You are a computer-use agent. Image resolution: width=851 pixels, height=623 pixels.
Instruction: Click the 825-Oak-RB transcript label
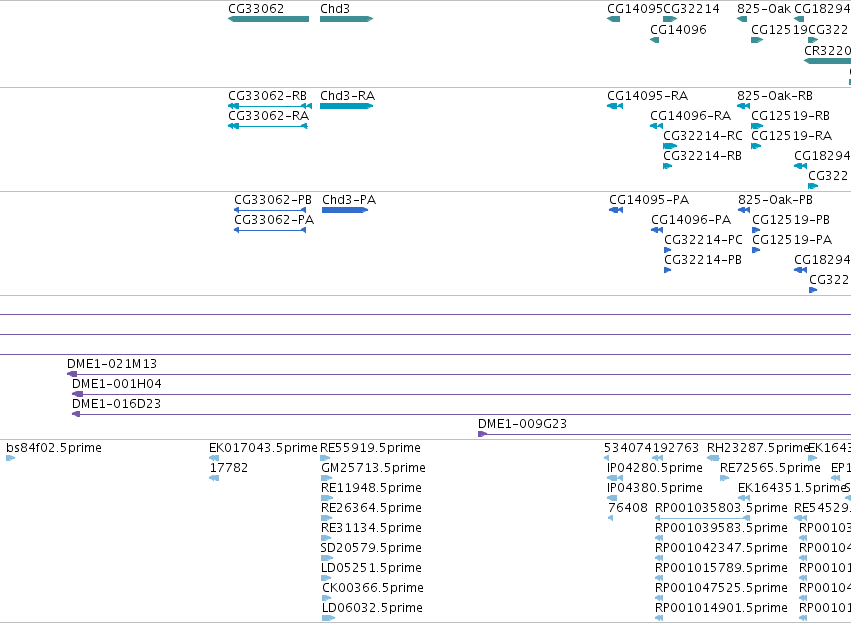click(775, 96)
